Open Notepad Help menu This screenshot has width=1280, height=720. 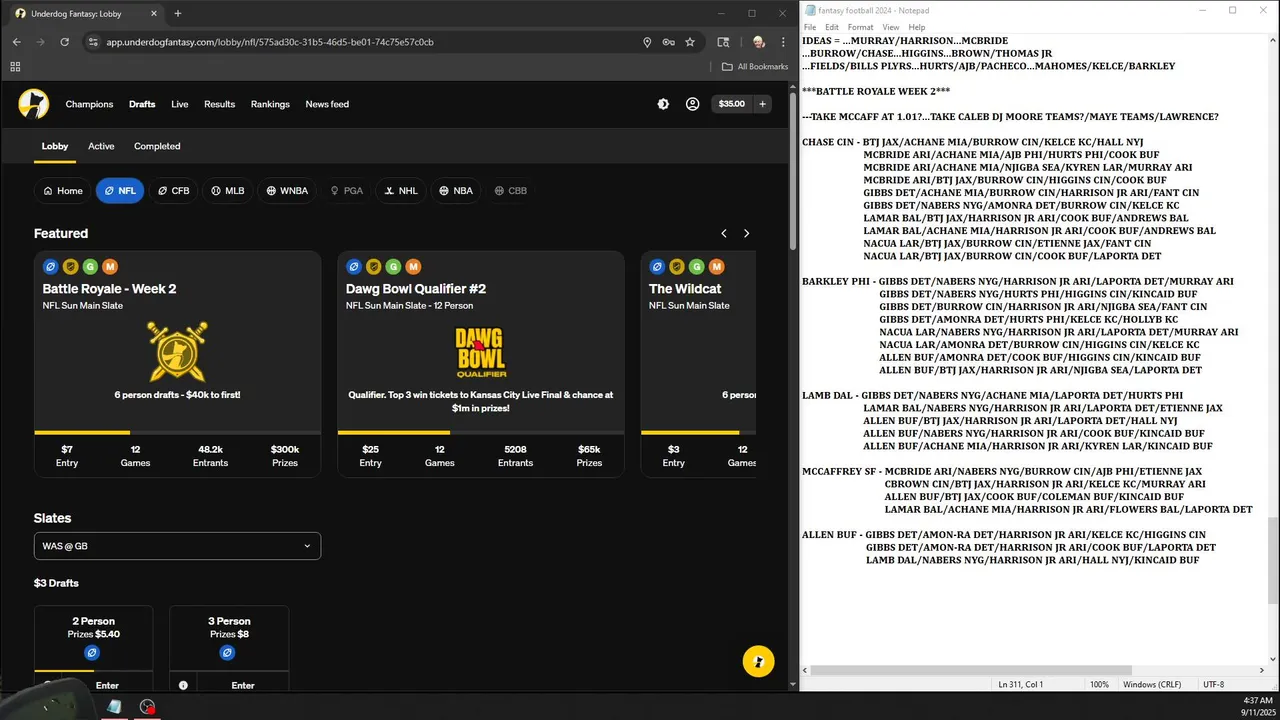(x=917, y=27)
